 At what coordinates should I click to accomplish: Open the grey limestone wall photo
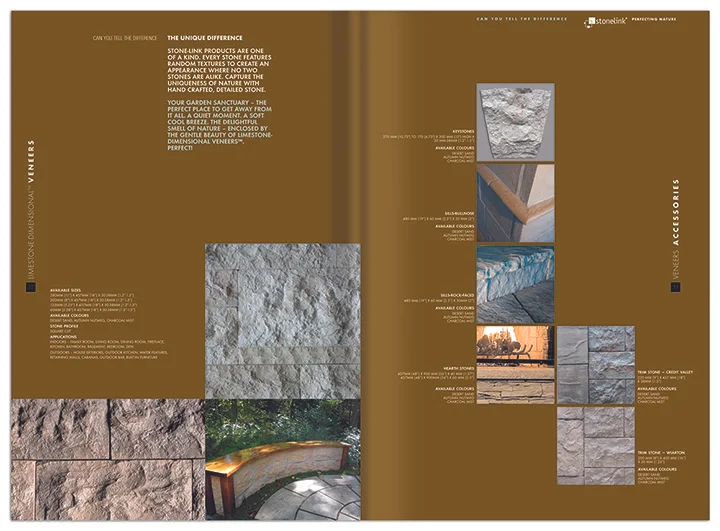coord(282,321)
